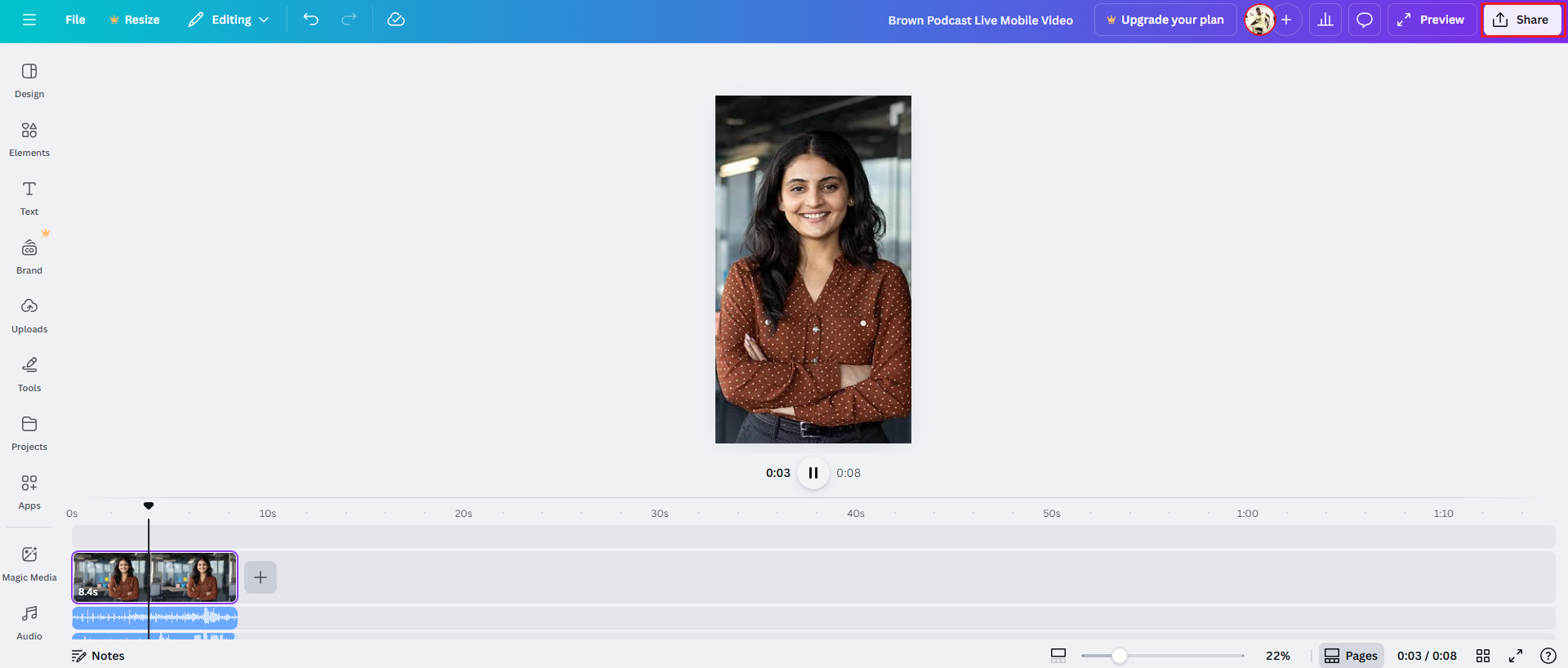Click the 50s mark on the timeline ruler
Viewport: 1568px width, 668px height.
coord(1052,514)
